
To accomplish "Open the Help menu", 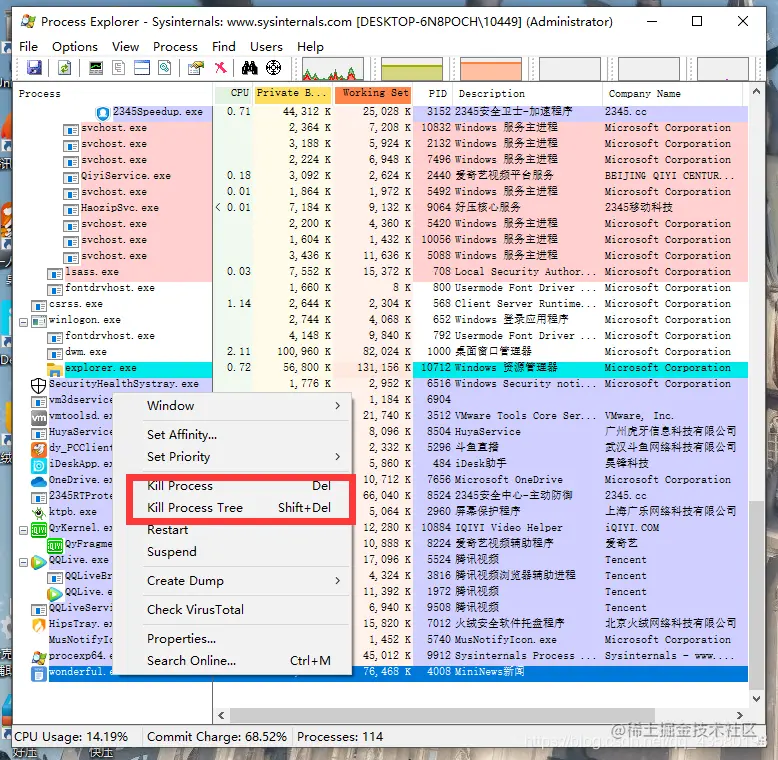I will tap(310, 47).
